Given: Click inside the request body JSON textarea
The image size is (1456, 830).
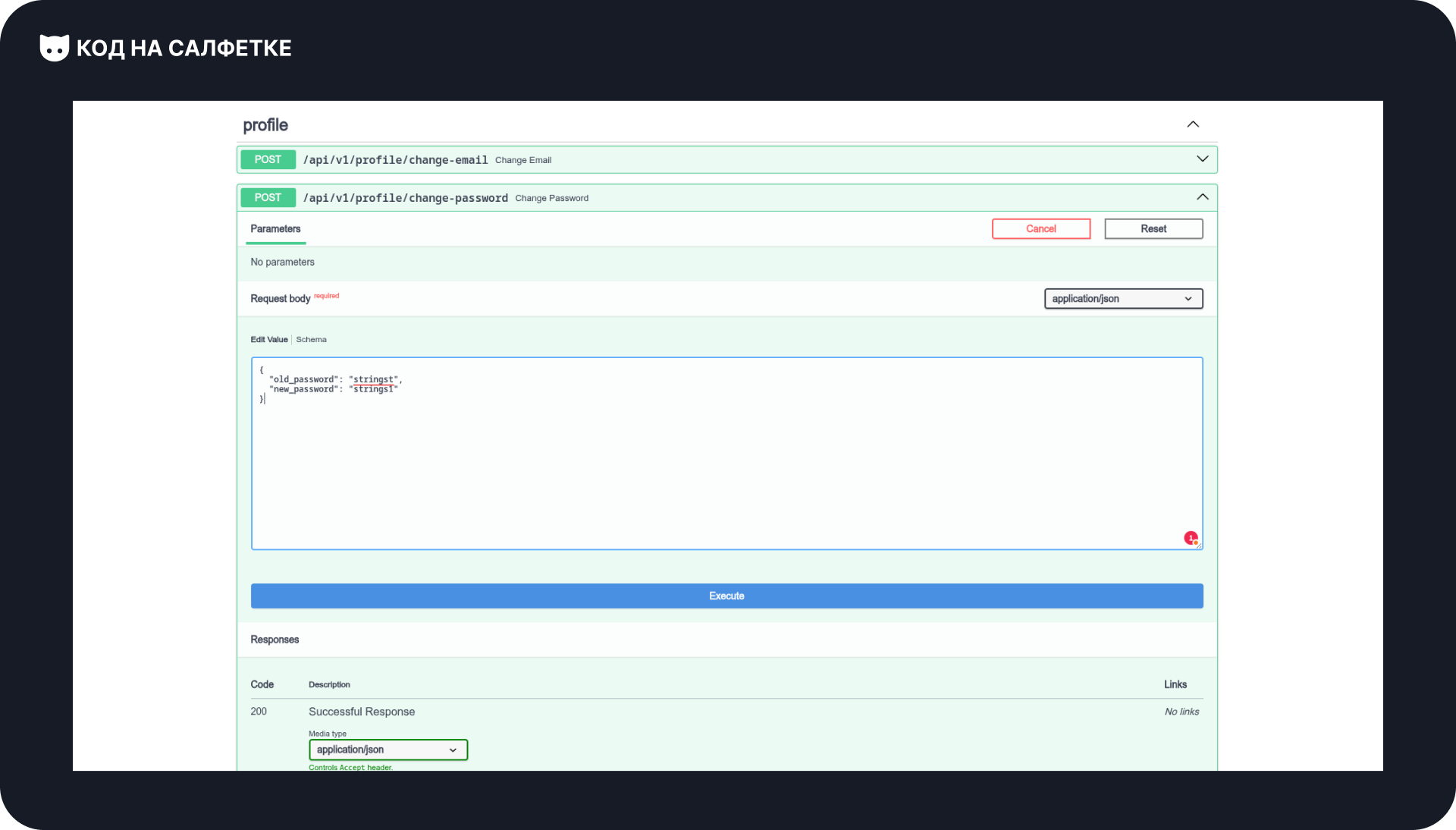Looking at the screenshot, I should (726, 454).
